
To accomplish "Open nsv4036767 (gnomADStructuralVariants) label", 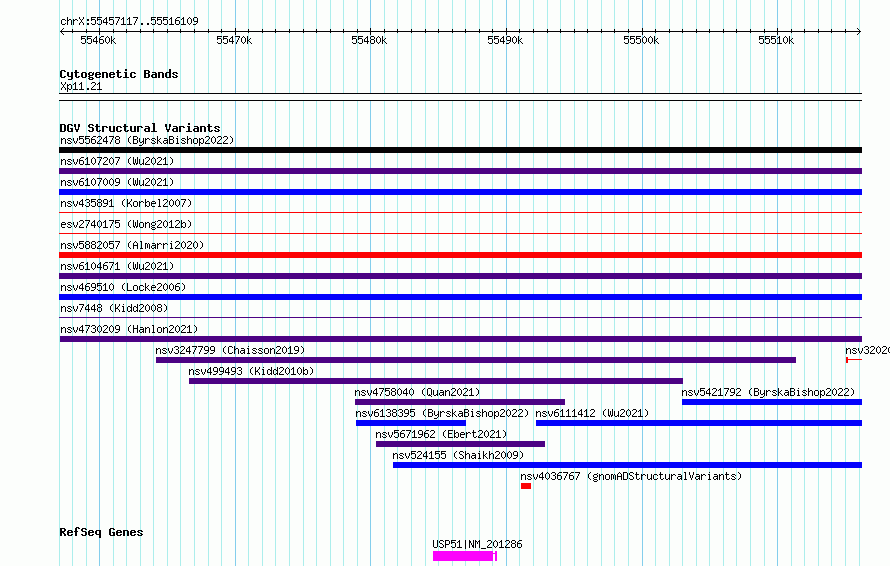I will click(631, 476).
